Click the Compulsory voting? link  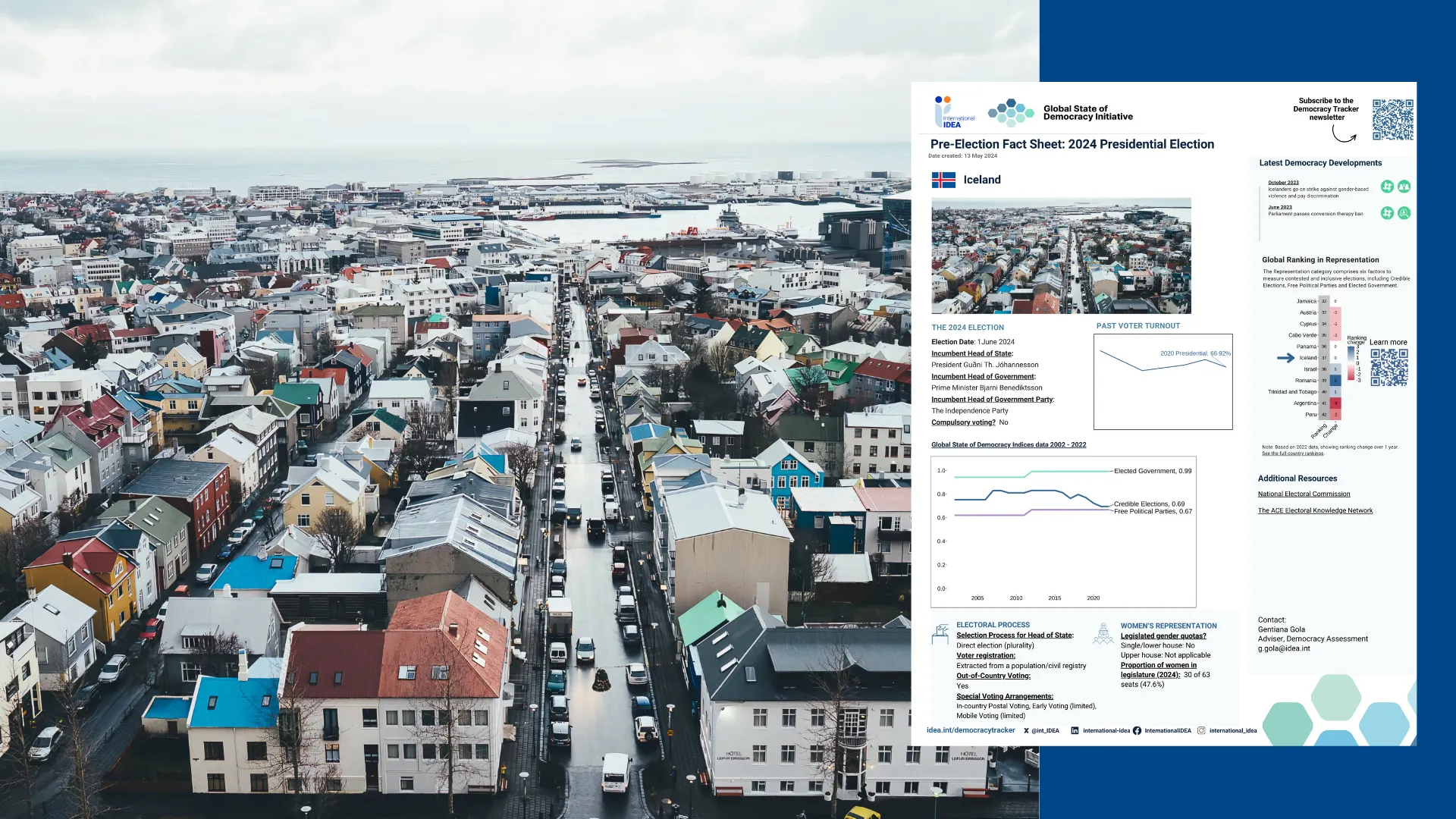[x=963, y=422]
